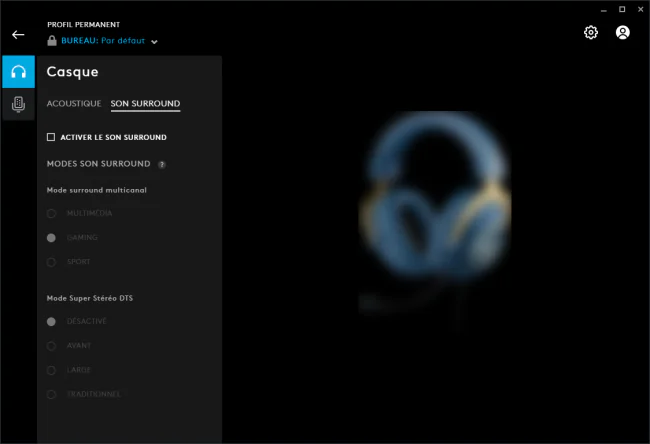Select the Gaming radio option
This screenshot has width=650, height=444.
pos(51,238)
